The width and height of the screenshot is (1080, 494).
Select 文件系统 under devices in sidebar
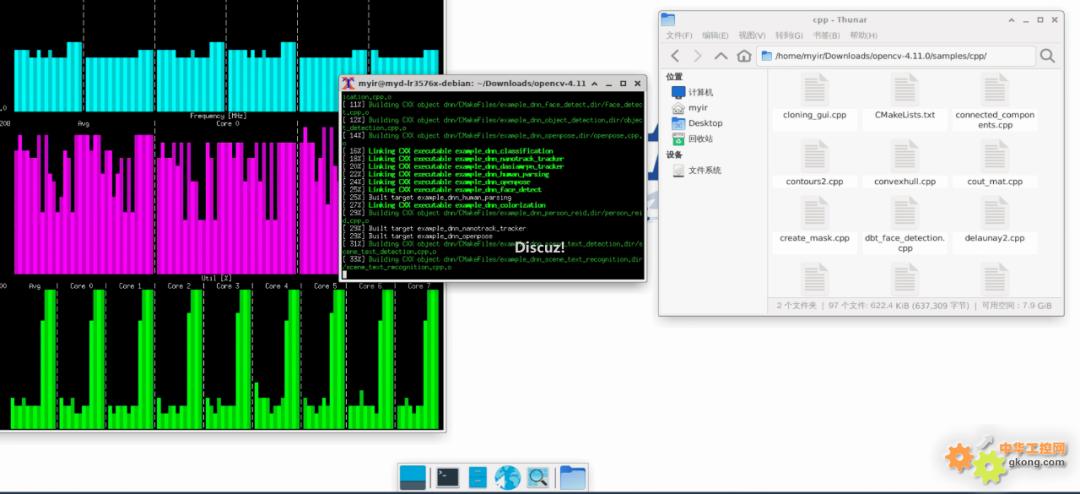pos(704,170)
